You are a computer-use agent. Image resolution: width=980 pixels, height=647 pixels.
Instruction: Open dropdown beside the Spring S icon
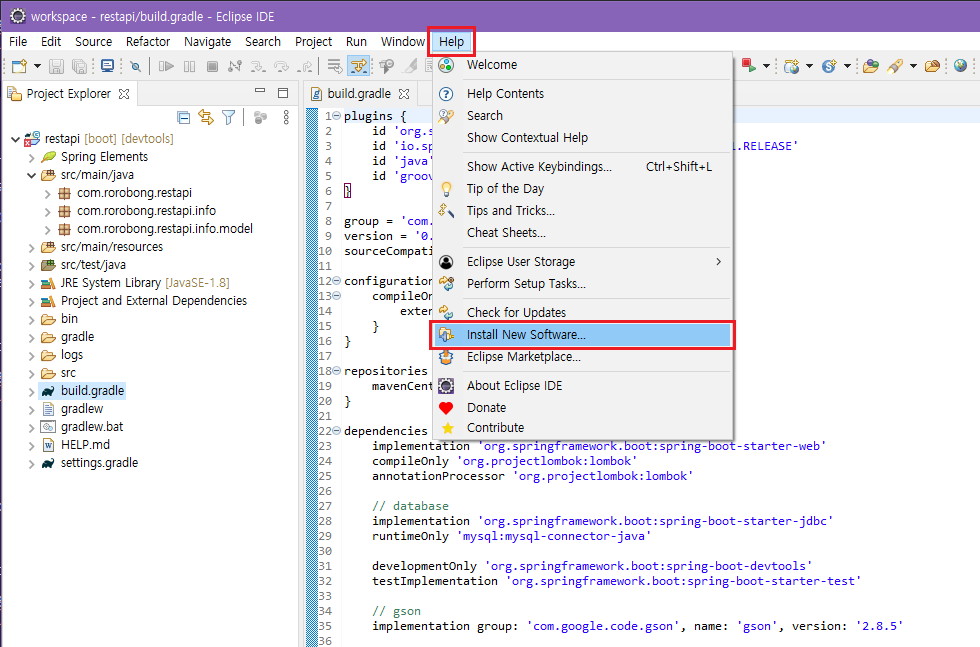click(x=848, y=66)
